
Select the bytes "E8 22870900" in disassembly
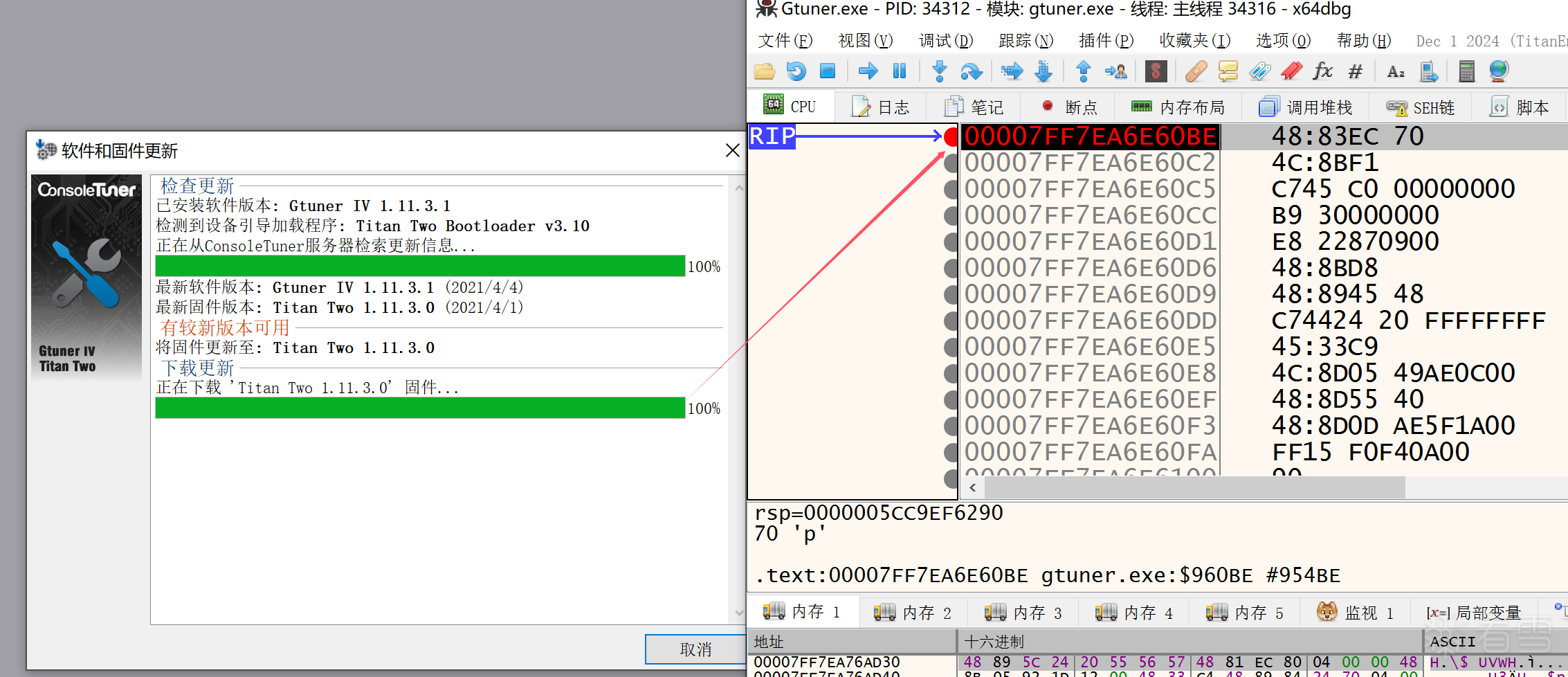pos(1355,242)
